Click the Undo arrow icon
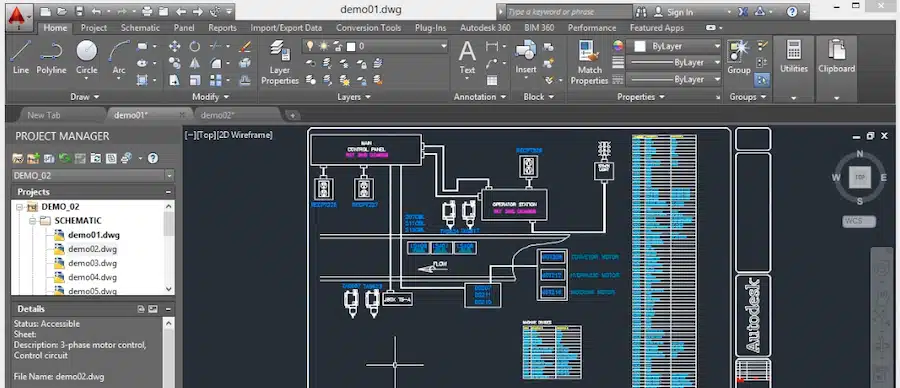Screen dimensions: 900x388 (96, 11)
